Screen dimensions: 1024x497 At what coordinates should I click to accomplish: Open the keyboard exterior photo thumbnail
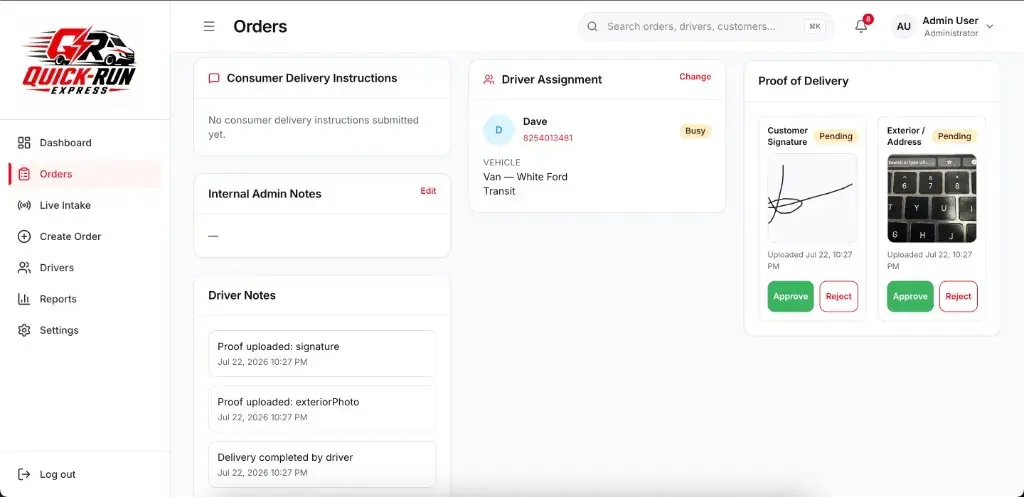pos(932,199)
